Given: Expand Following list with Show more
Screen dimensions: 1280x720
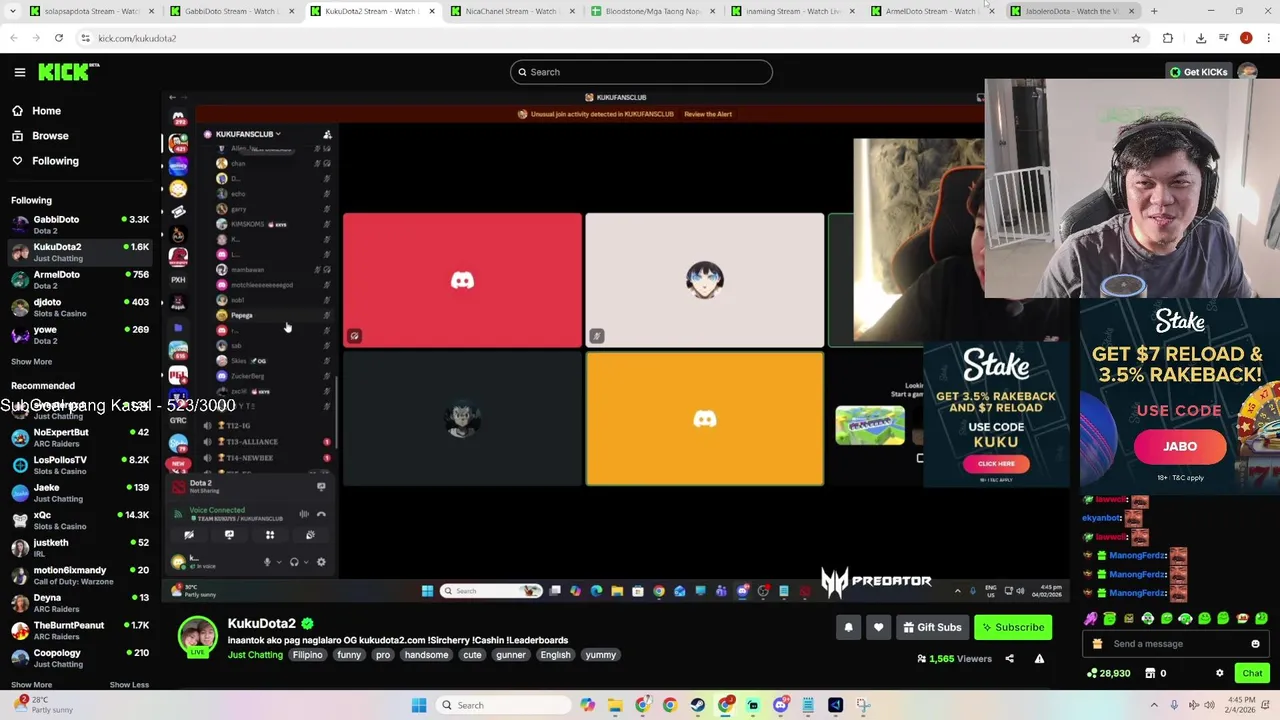Looking at the screenshot, I should 31,362.
